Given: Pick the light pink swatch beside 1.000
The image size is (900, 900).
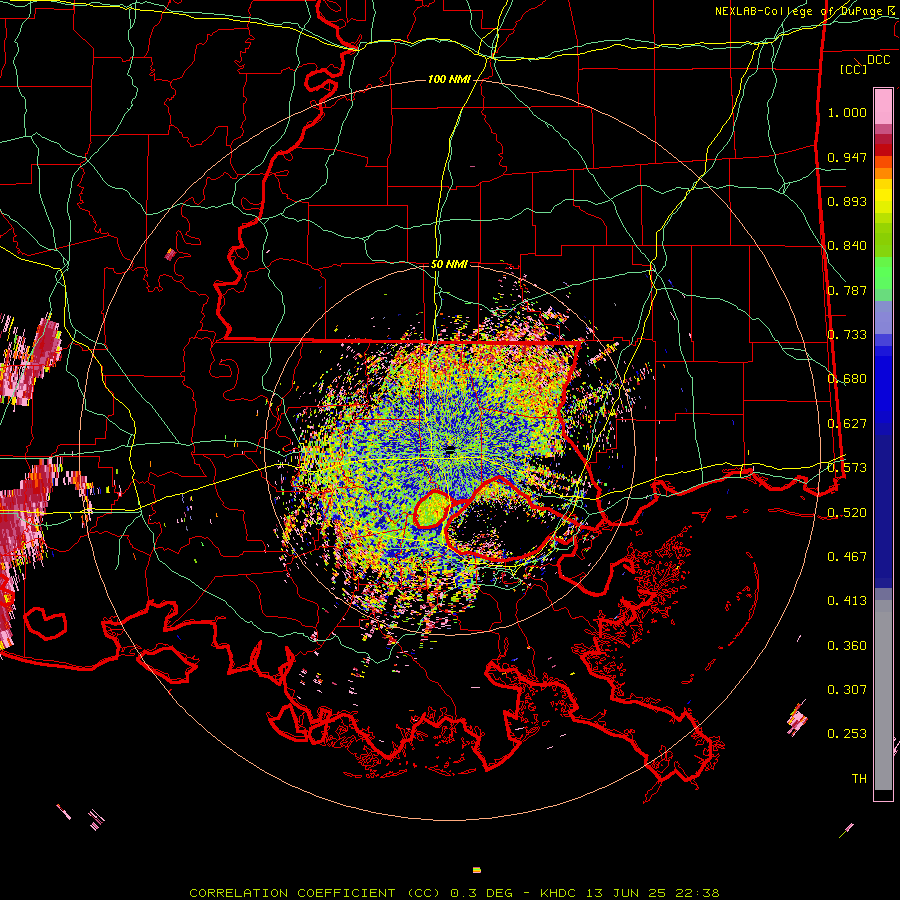Looking at the screenshot, I should pos(883,106).
